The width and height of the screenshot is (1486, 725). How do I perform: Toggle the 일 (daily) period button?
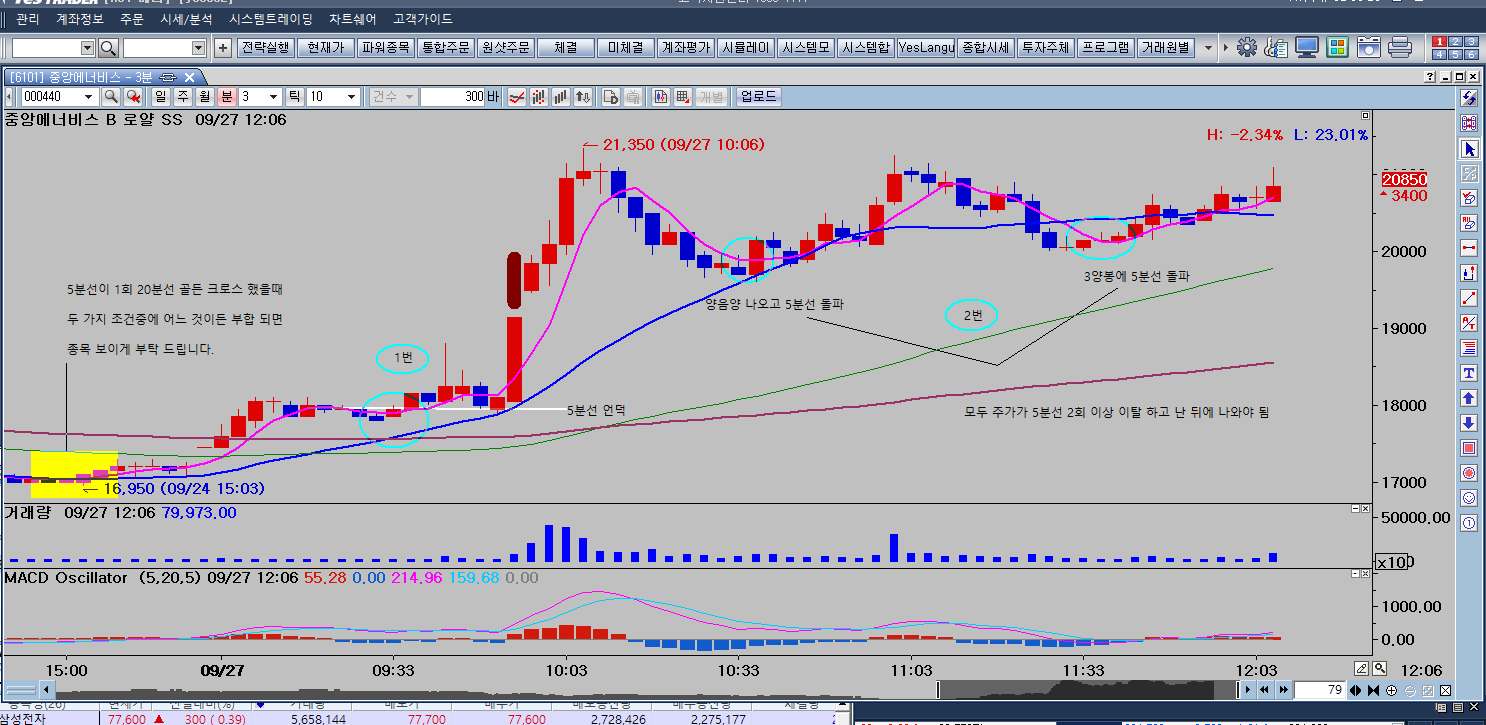pos(160,97)
